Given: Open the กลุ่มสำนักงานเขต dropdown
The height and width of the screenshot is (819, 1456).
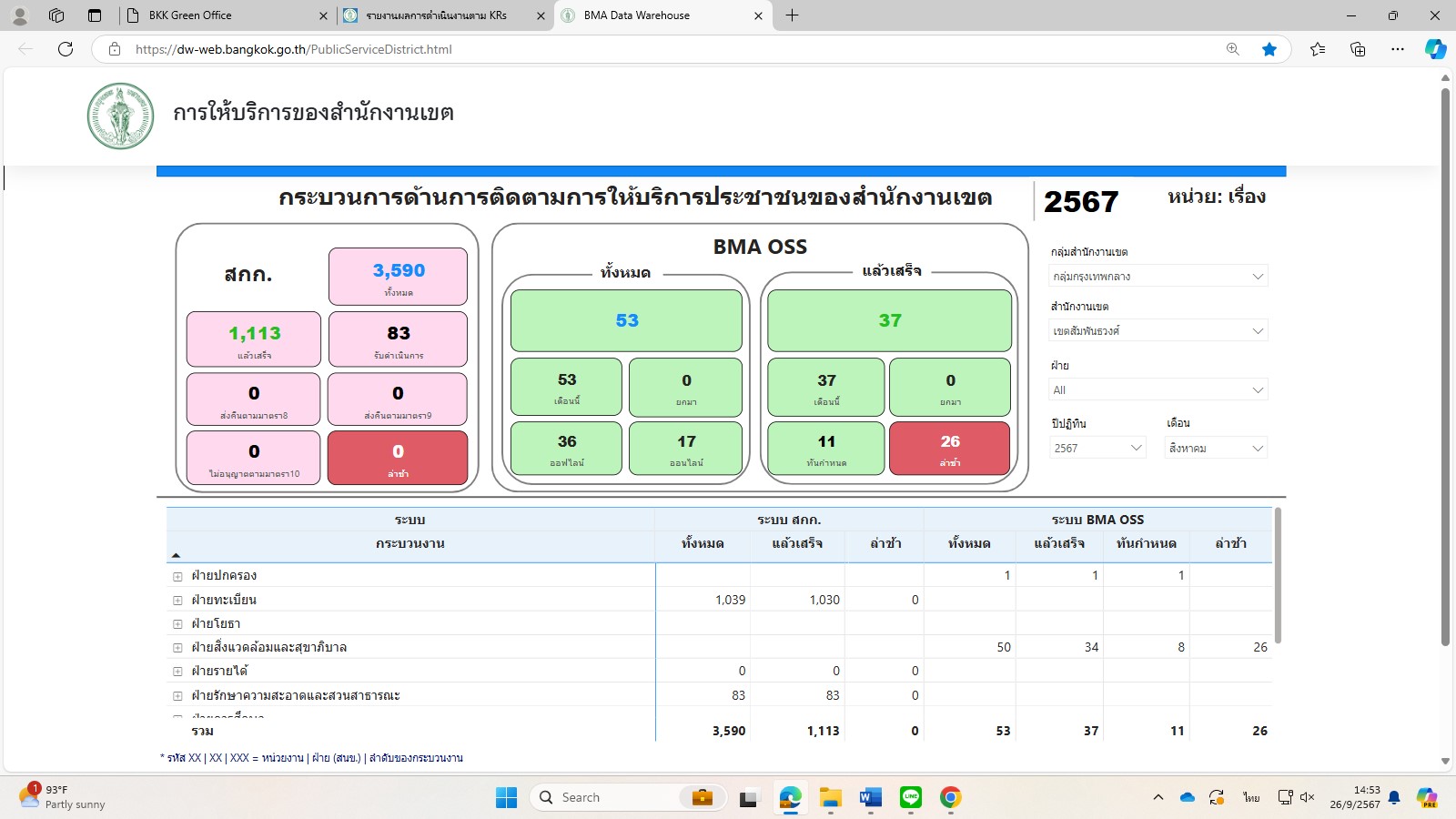Looking at the screenshot, I should coord(1158,277).
